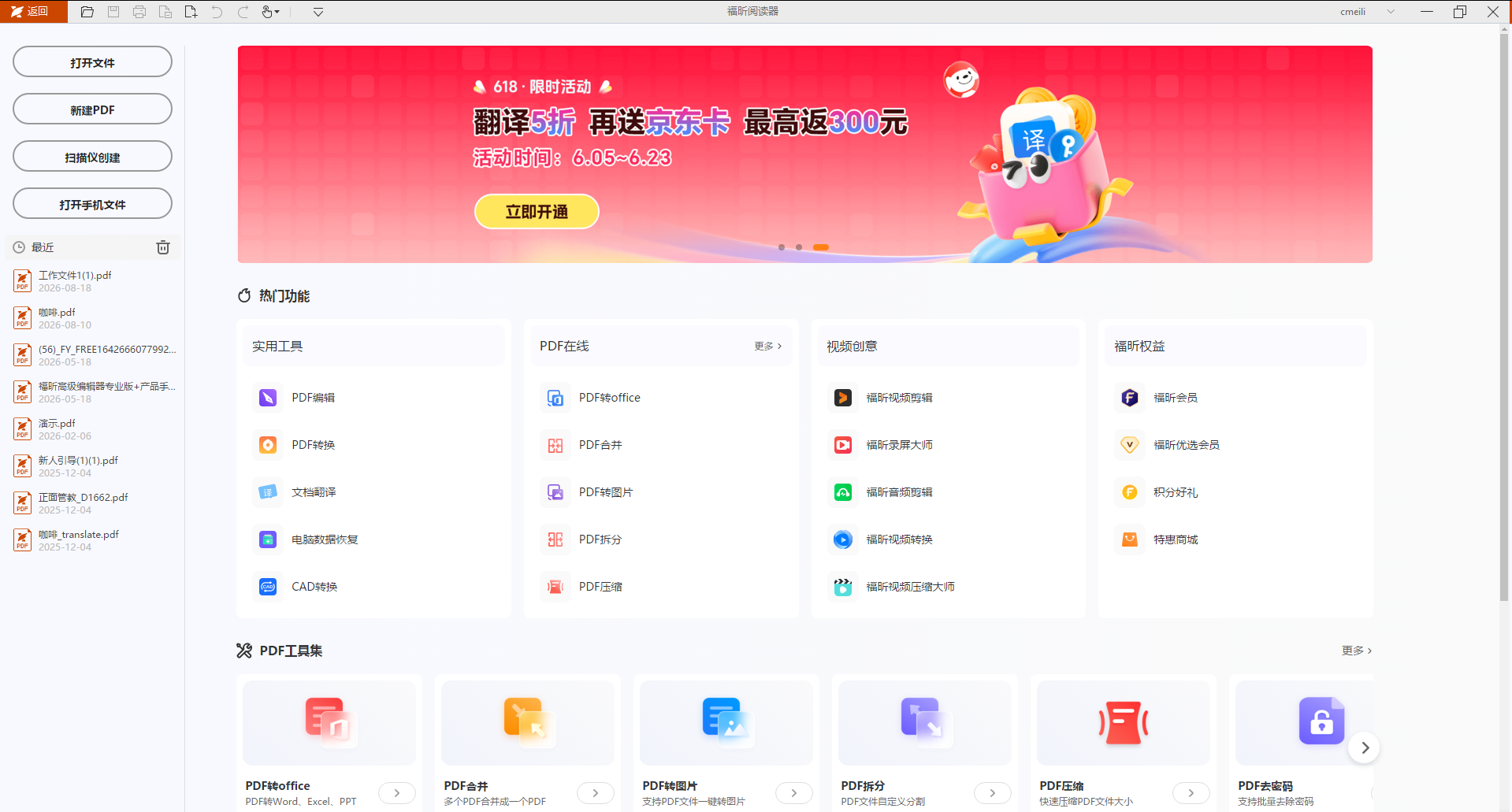
Task: Click the 福昕视频压缩大师 icon
Action: pyautogui.click(x=843, y=587)
